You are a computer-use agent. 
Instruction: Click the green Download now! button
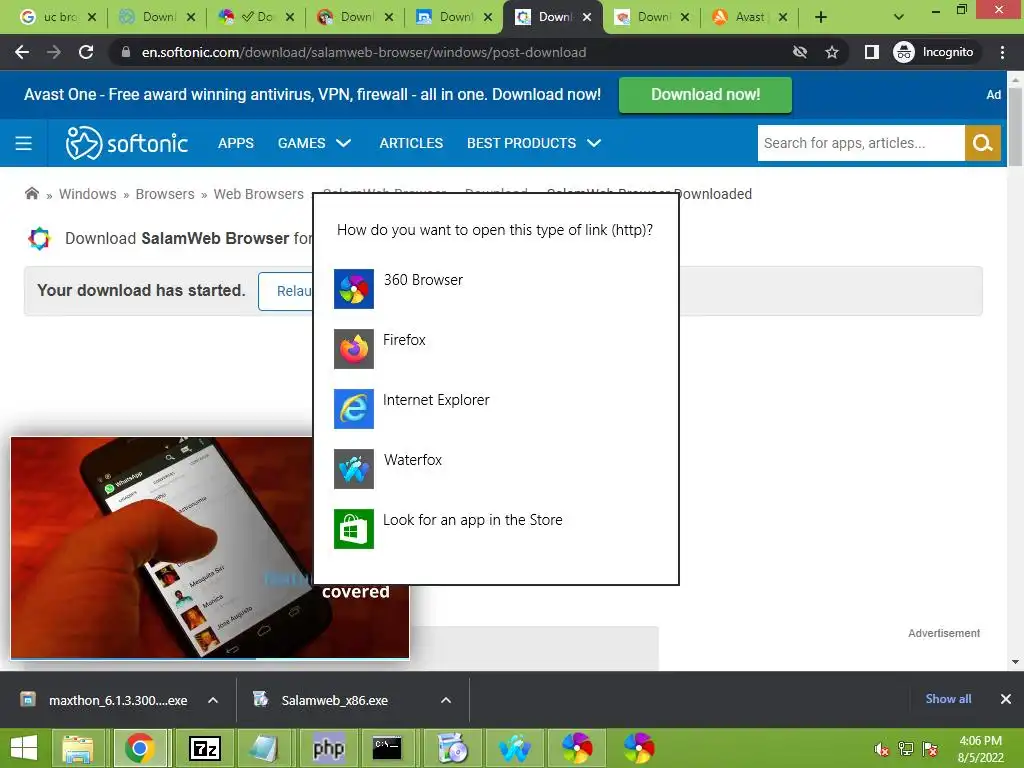[x=705, y=95]
